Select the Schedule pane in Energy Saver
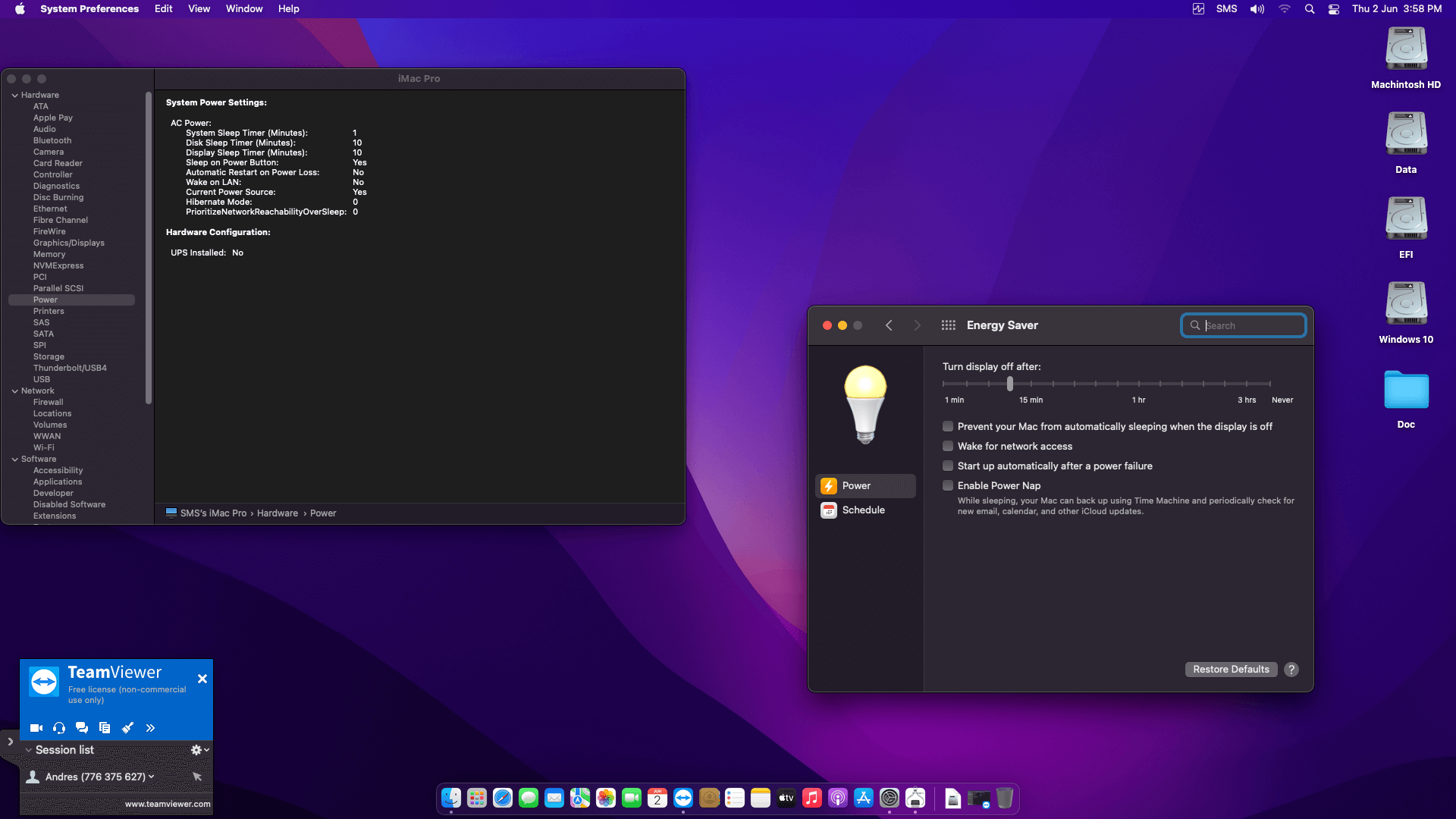The width and height of the screenshot is (1456, 819). [863, 510]
